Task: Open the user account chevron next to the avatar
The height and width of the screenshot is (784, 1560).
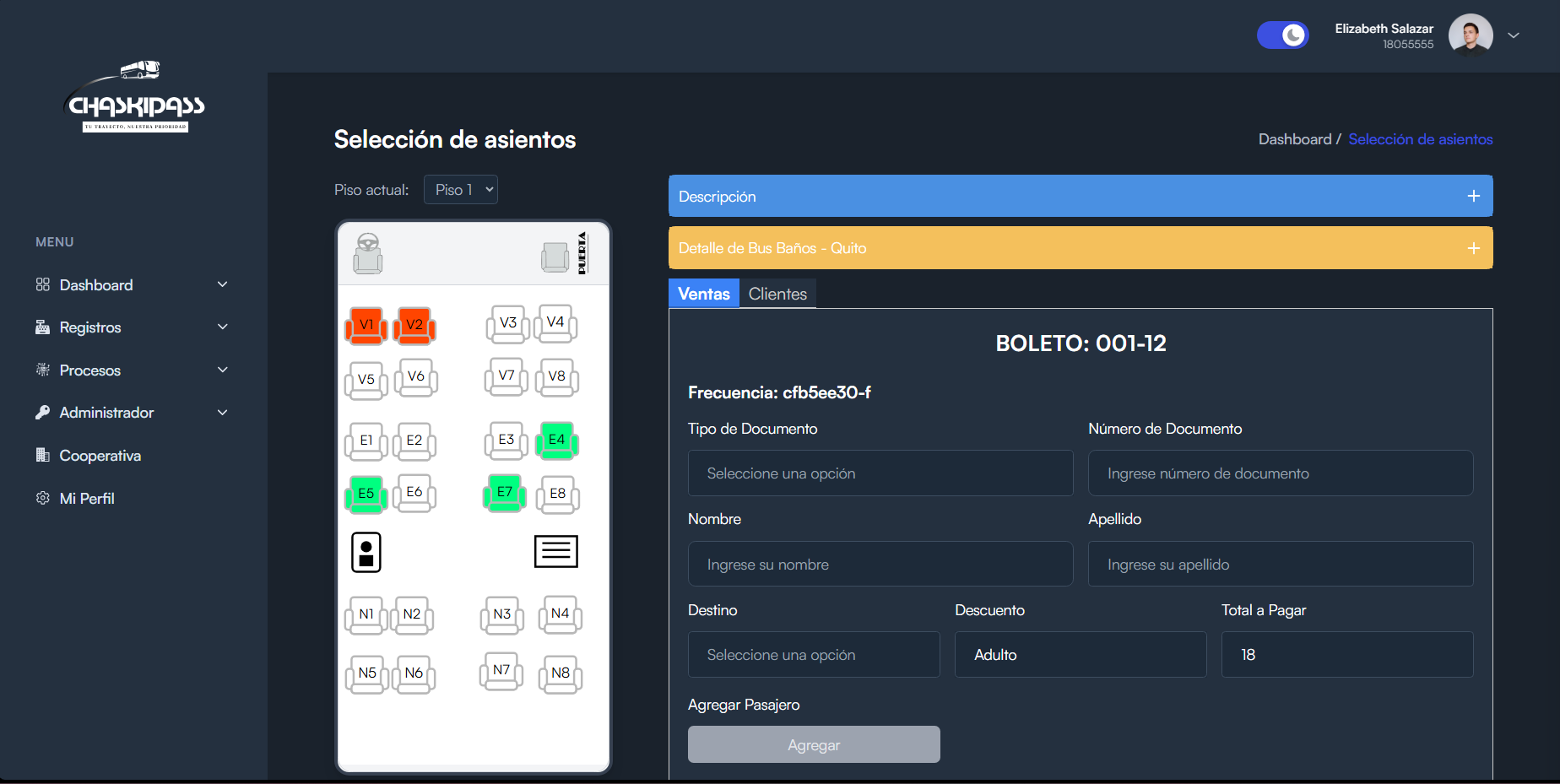Action: 1514,35
